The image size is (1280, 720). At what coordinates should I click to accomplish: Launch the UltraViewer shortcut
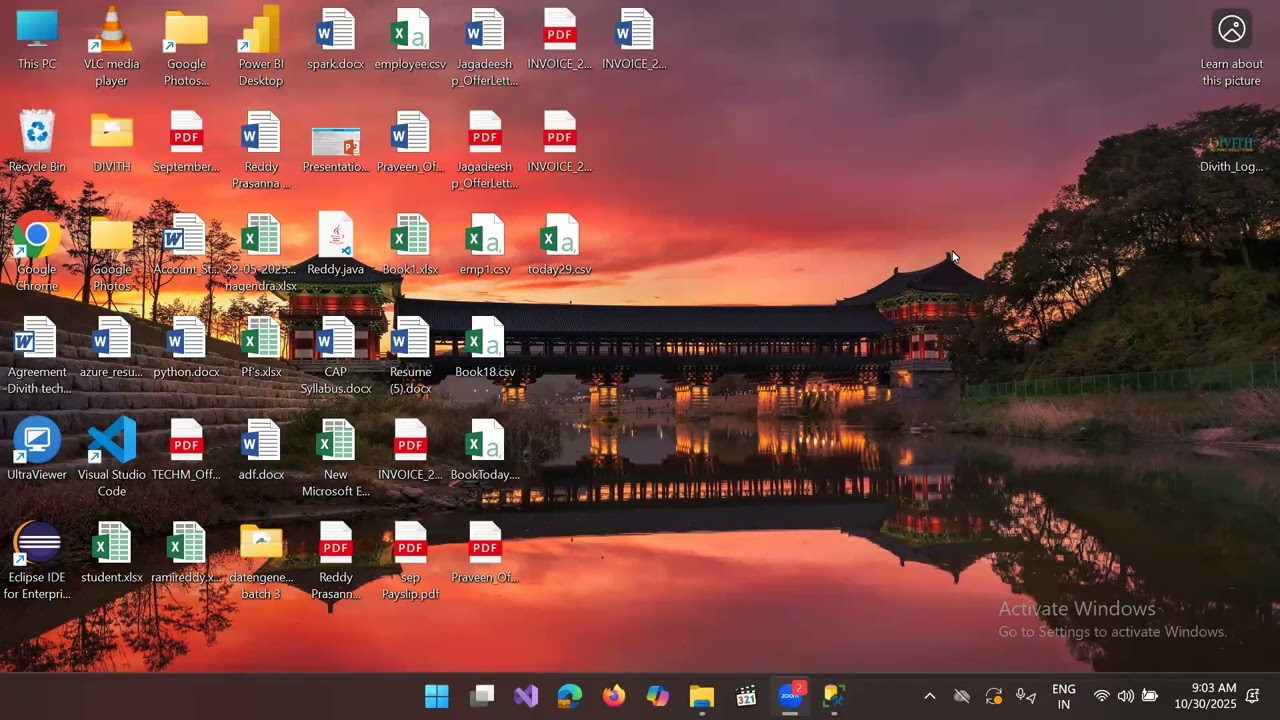click(37, 450)
